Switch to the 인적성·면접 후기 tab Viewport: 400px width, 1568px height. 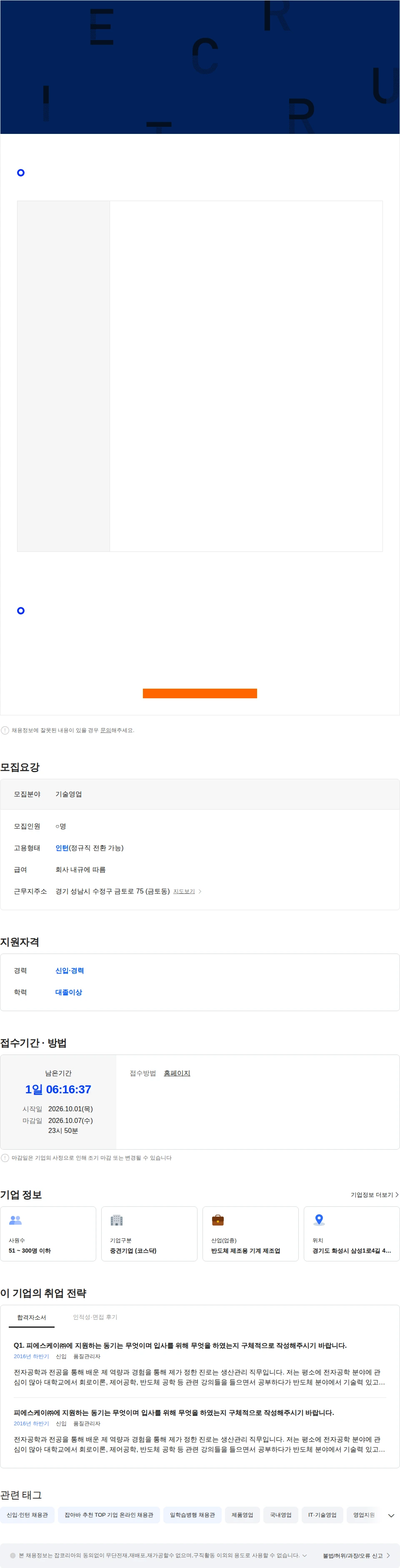[95, 1317]
